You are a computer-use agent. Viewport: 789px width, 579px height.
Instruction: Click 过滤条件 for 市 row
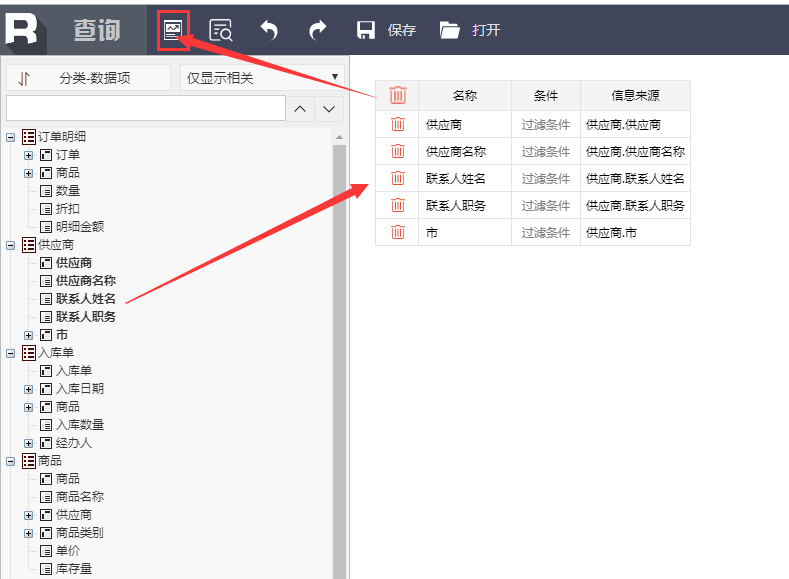pyautogui.click(x=546, y=233)
